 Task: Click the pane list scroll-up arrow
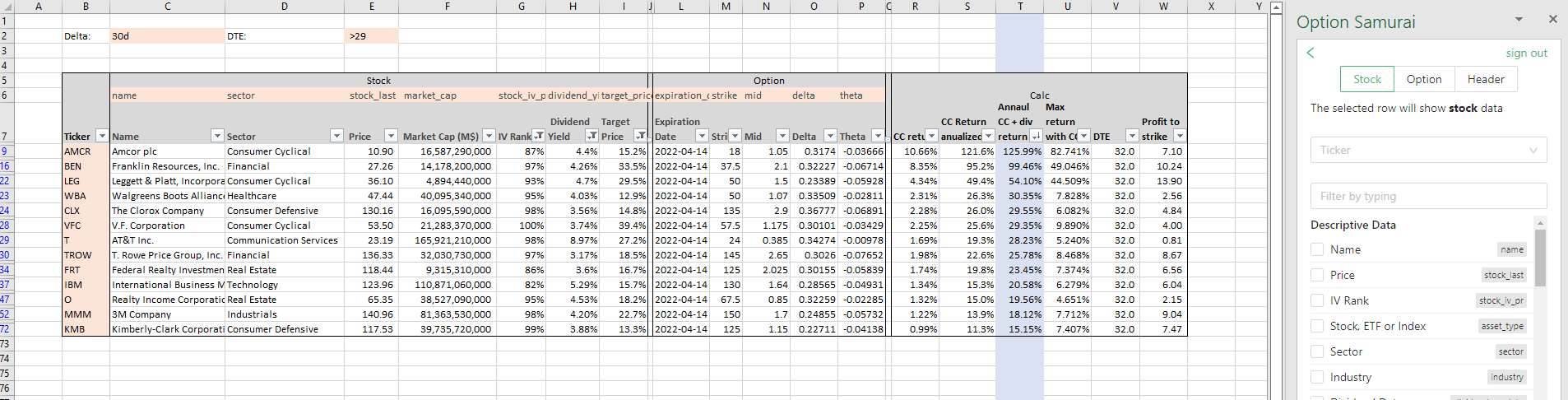[1540, 222]
